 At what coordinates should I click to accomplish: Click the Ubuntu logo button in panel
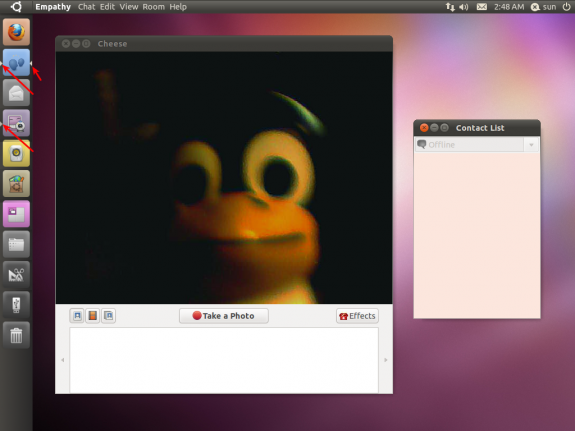[16, 7]
